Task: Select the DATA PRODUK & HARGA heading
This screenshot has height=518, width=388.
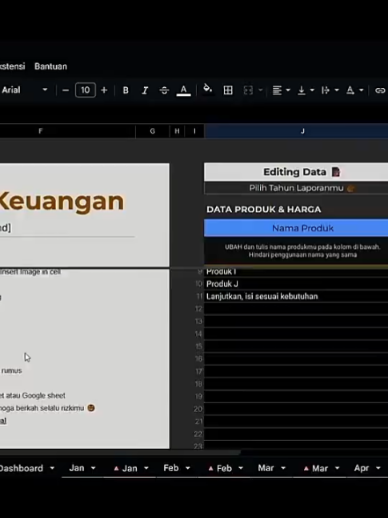Action: click(264, 209)
